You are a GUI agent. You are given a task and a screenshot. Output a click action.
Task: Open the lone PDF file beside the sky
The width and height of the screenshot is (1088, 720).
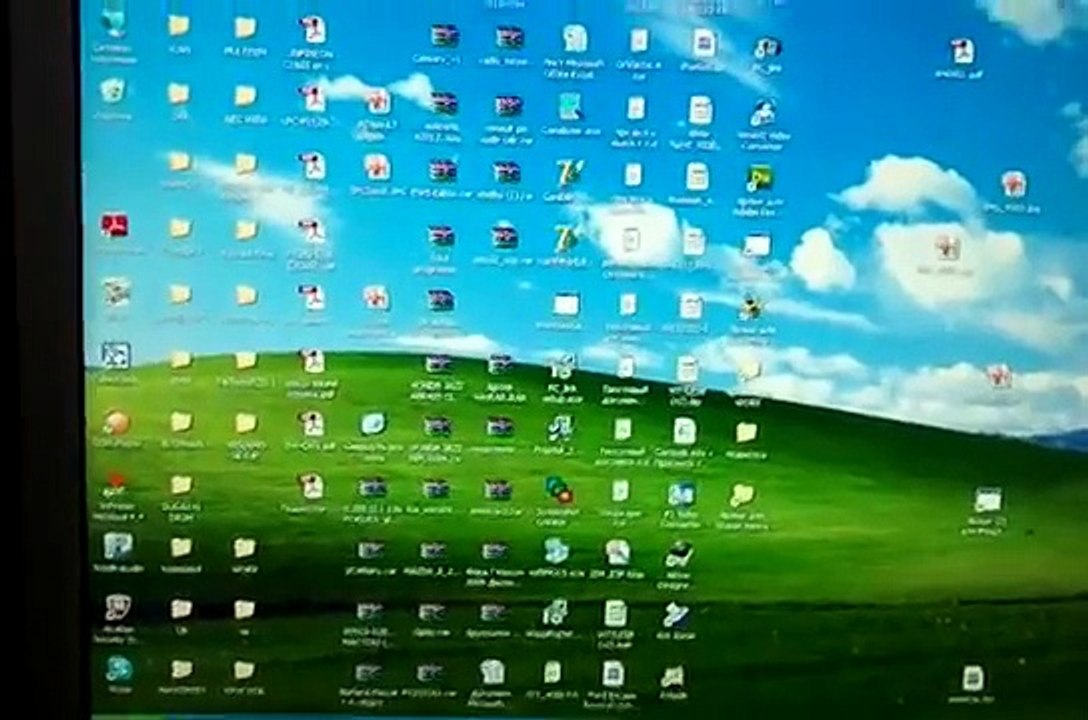(962, 51)
